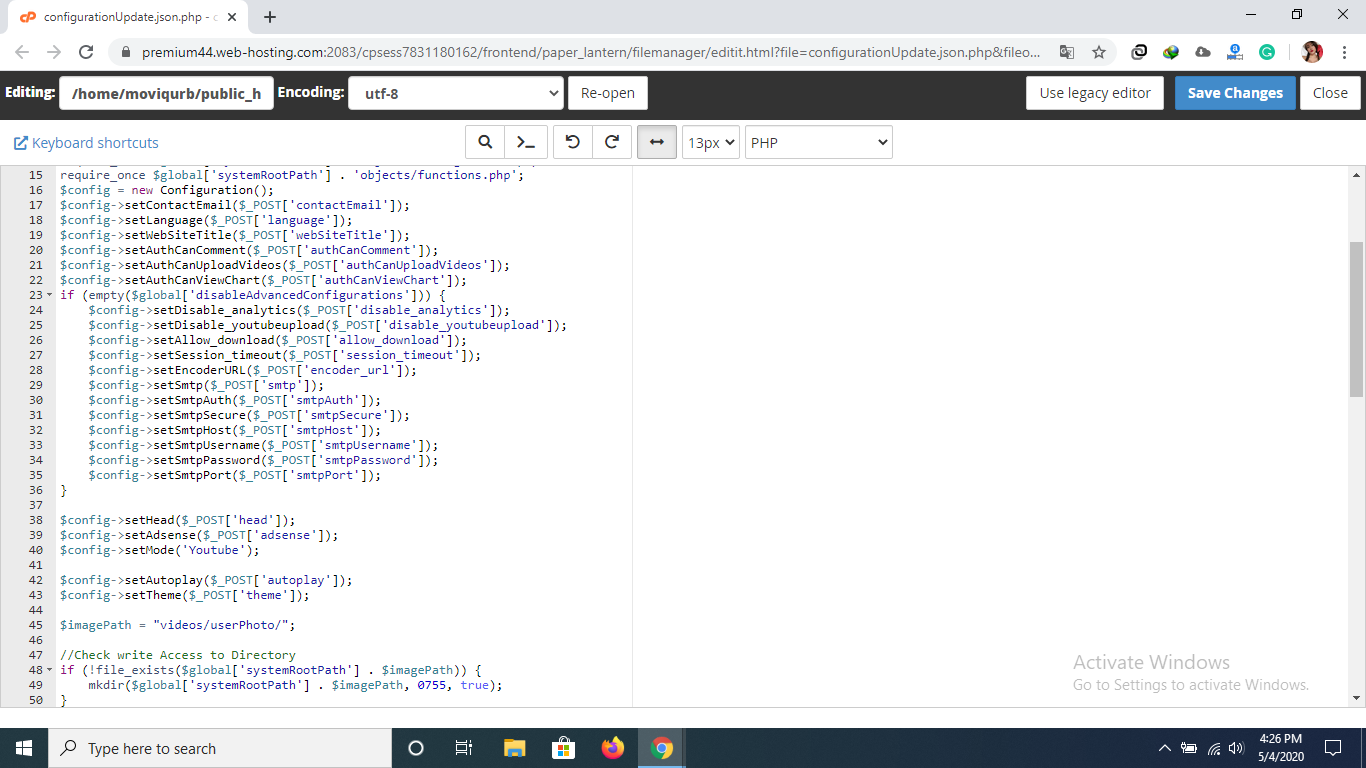Open the cloud download extension
Image resolution: width=1366 pixels, height=768 pixels.
[1203, 52]
